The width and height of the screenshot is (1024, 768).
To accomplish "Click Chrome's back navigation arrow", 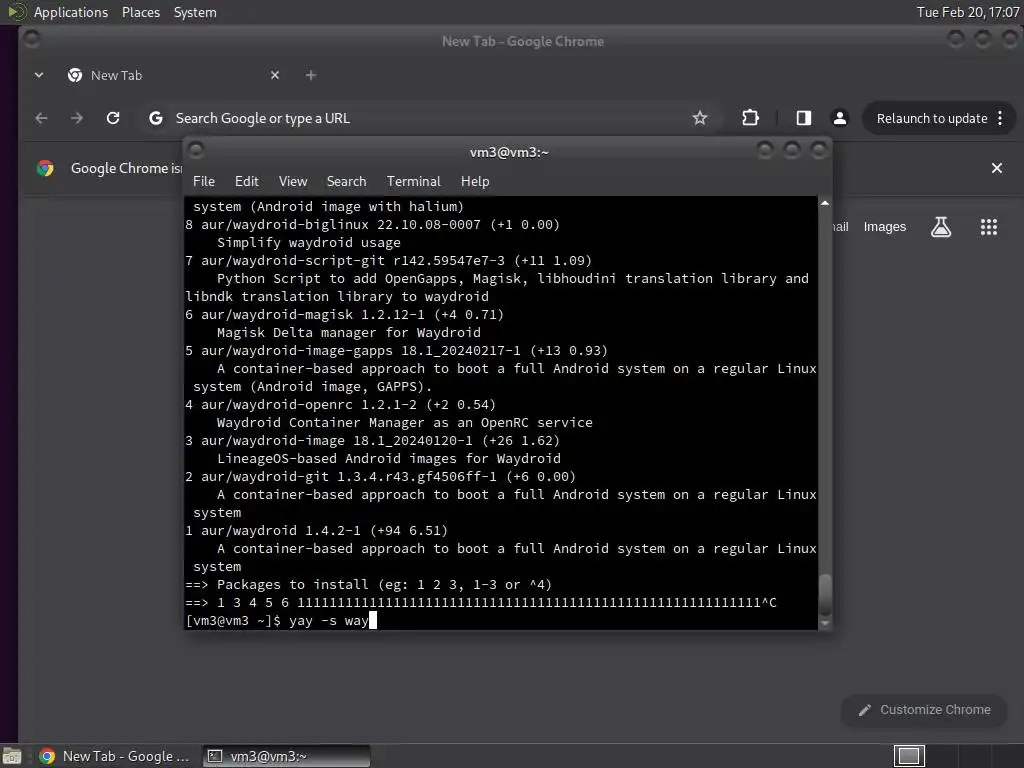I will pos(41,118).
